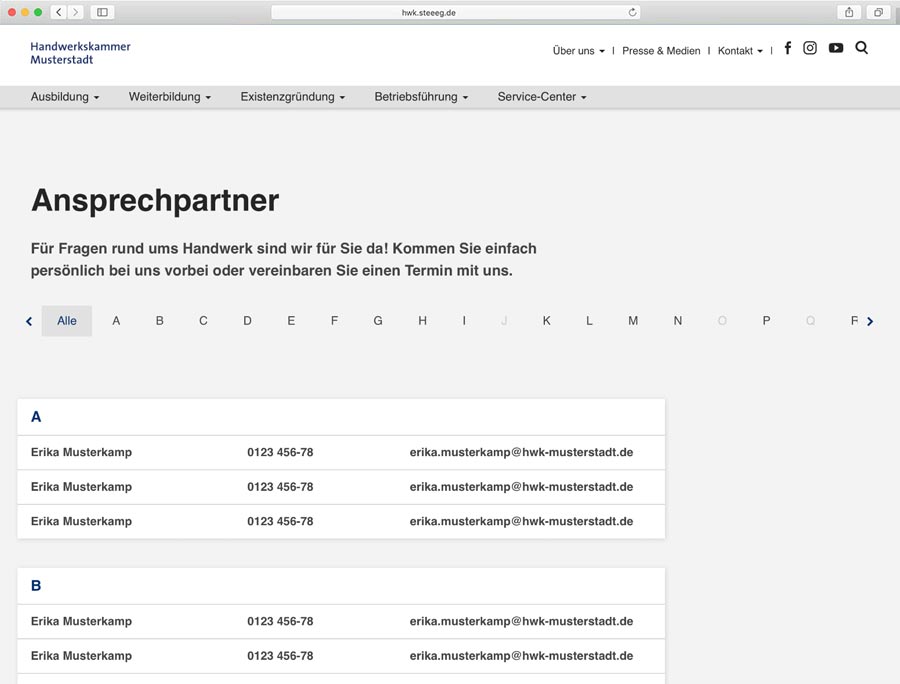Click the Safari share icon
900x684 pixels.
click(x=849, y=12)
